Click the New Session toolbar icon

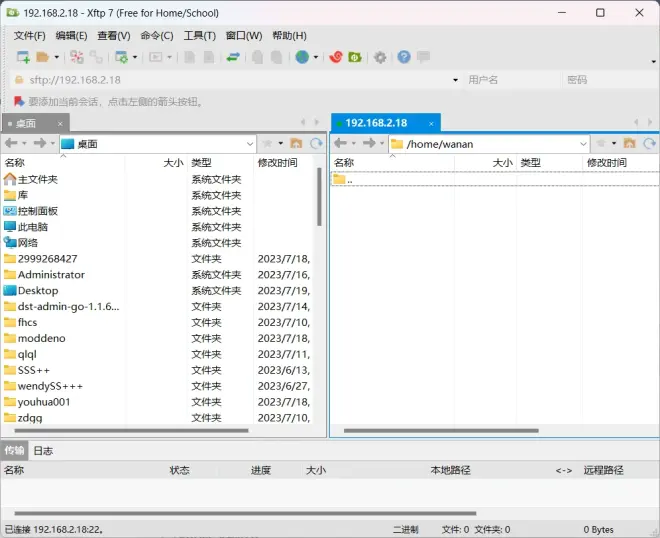(23, 57)
